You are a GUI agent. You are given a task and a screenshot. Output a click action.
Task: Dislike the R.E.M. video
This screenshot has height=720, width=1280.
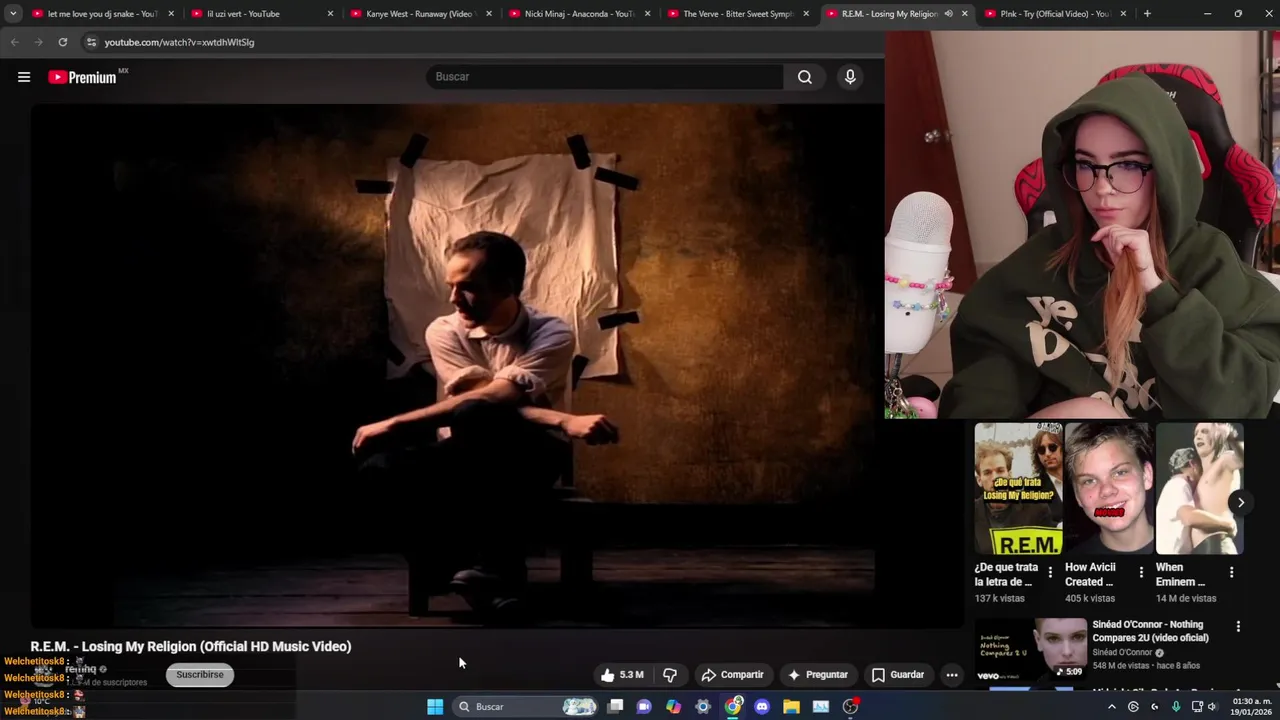coord(670,675)
